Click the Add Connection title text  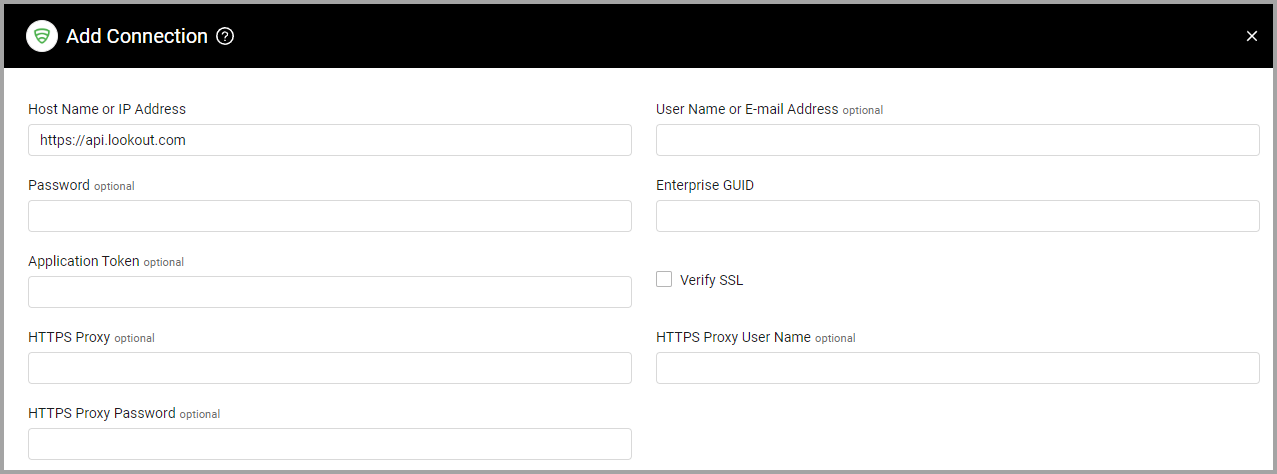(x=137, y=37)
